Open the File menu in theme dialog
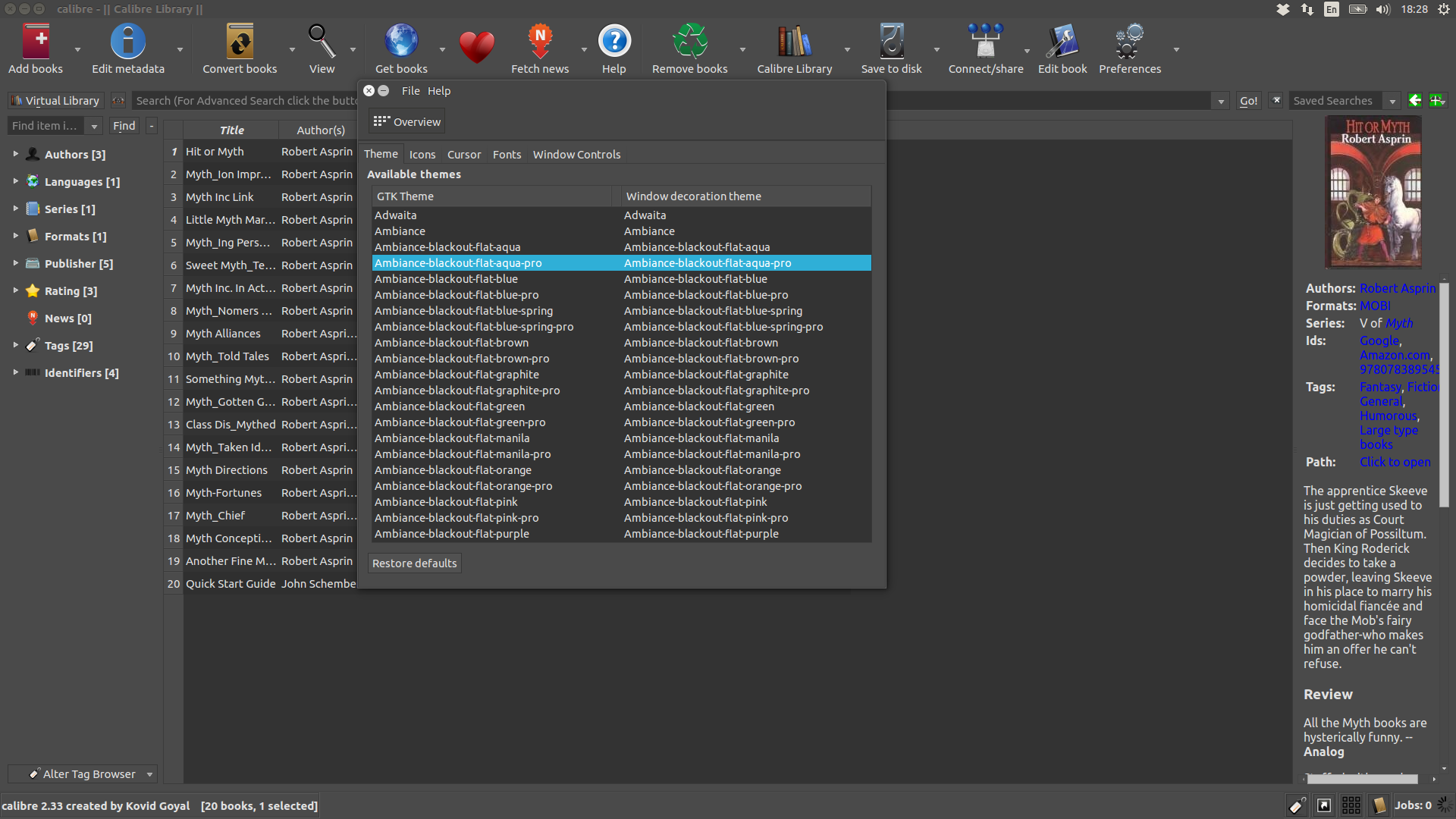Screen dimensions: 1456x819 click(410, 90)
